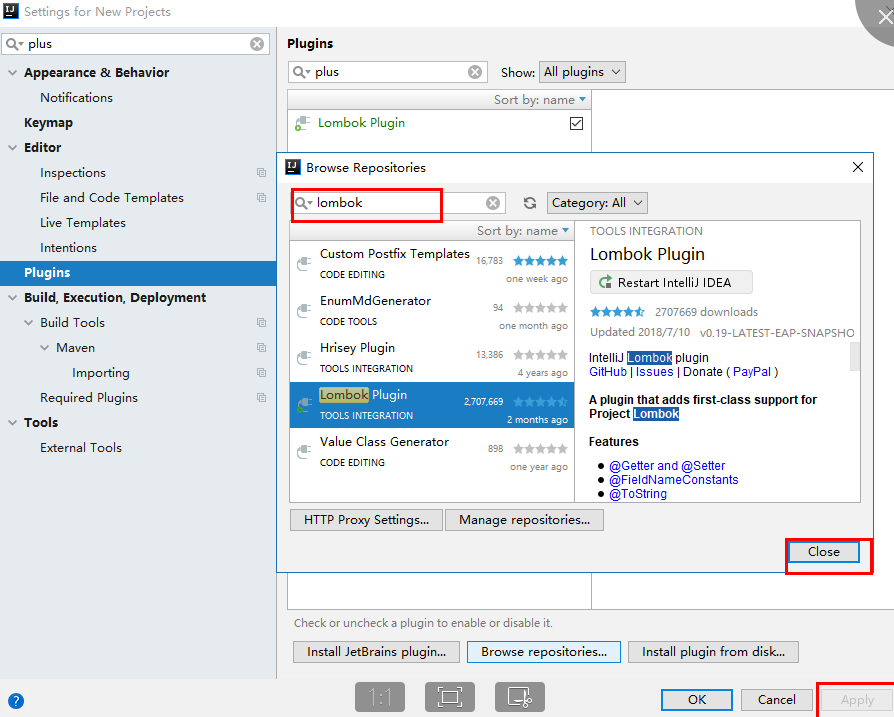Uncheck the Lombok Plugin enabled checkbox
The image size is (894, 717).
point(576,123)
